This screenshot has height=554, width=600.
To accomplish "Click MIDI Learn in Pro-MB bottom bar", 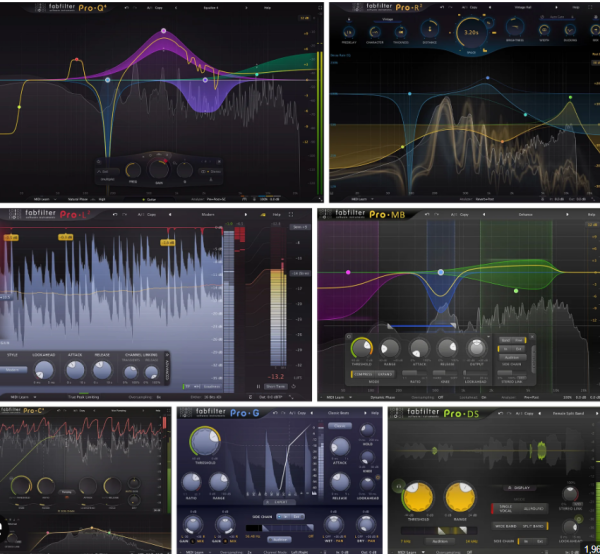I will [x=335, y=397].
